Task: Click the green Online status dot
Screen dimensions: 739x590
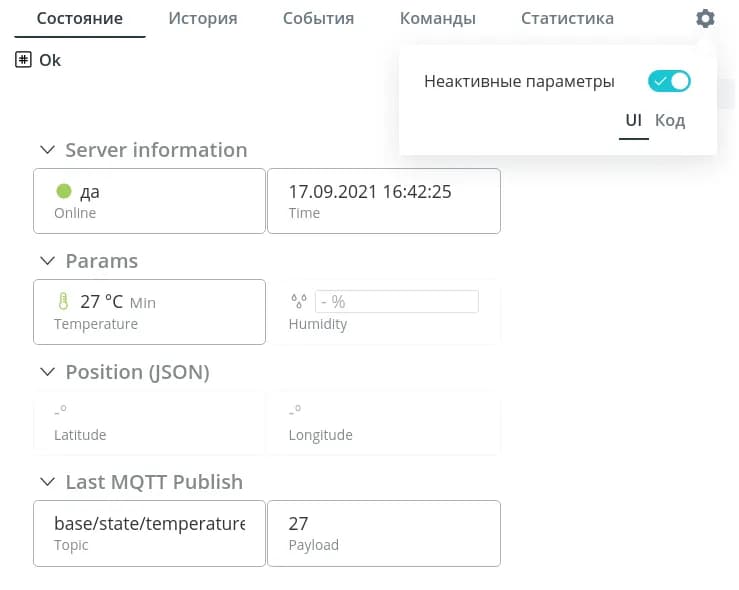Action: coord(64,191)
